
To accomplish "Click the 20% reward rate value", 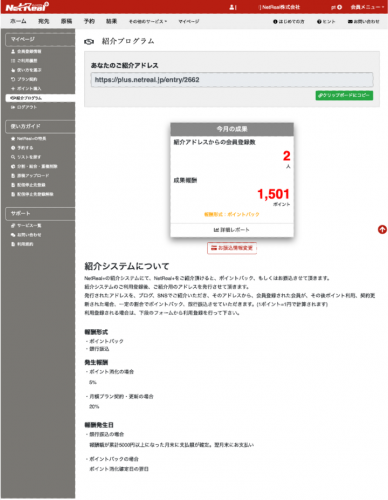I will 94,407.
